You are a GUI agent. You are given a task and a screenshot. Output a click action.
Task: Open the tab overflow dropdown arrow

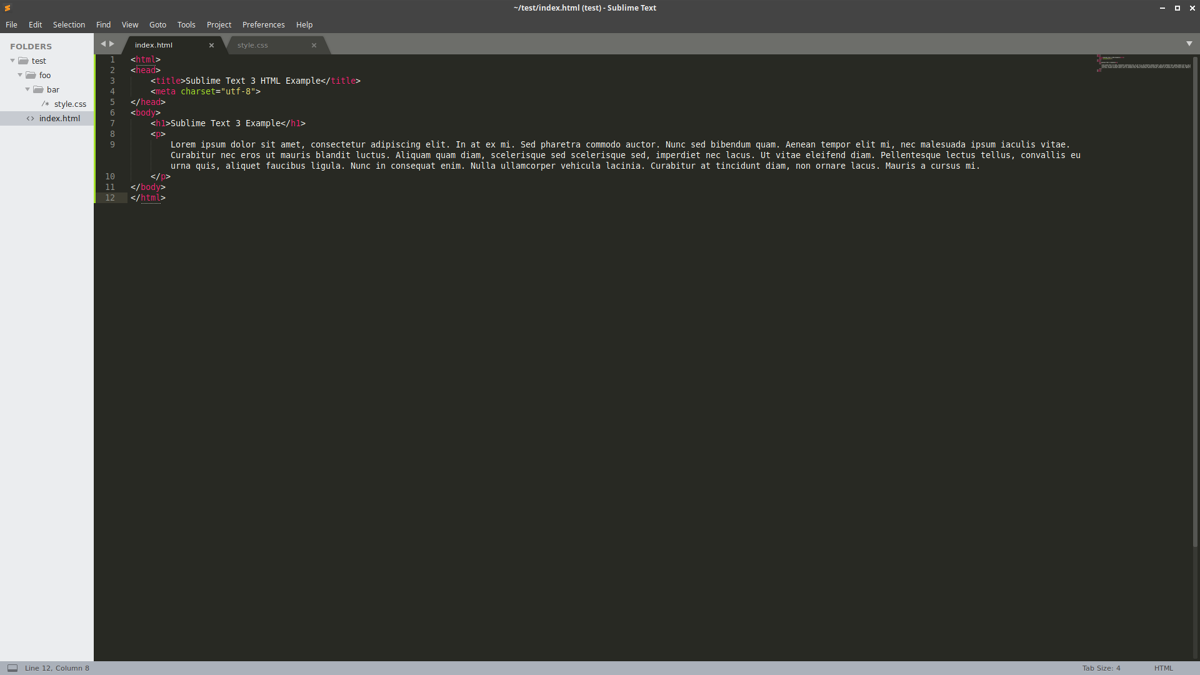tap(1188, 44)
